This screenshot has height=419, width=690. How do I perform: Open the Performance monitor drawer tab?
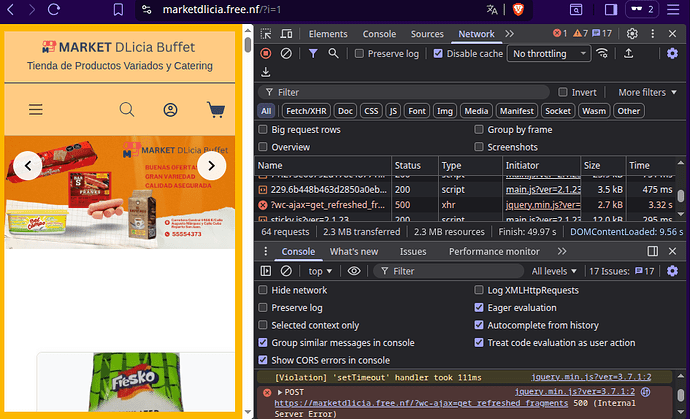pos(494,252)
